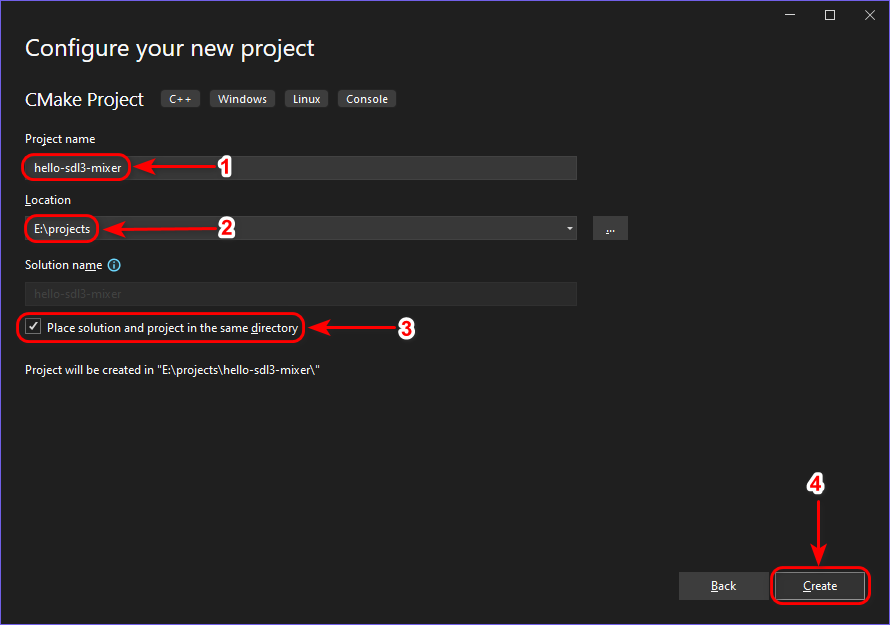Click the 'Project will be created in' path text
This screenshot has height=625, width=890.
coord(172,370)
